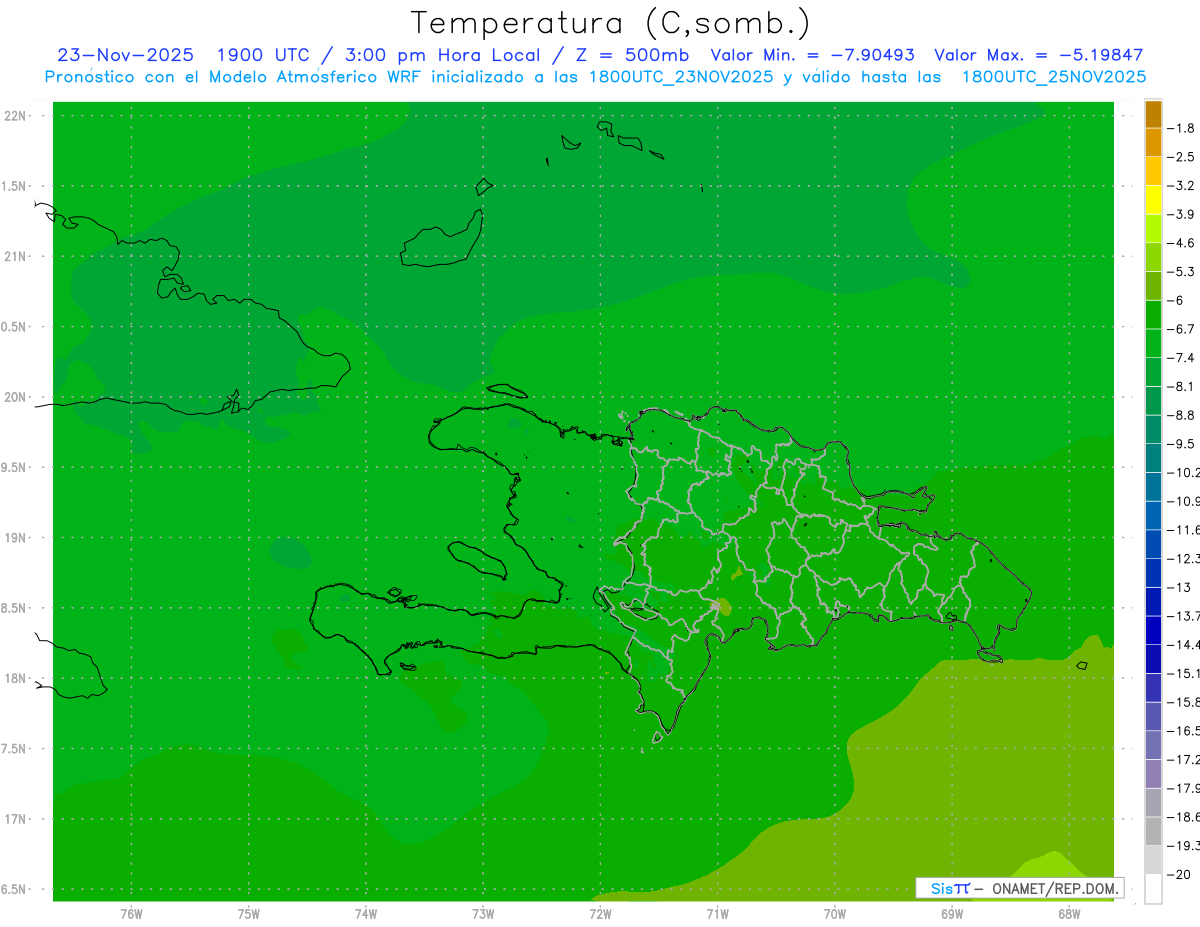Click the '-4.6' color scale label

pos(1181,243)
